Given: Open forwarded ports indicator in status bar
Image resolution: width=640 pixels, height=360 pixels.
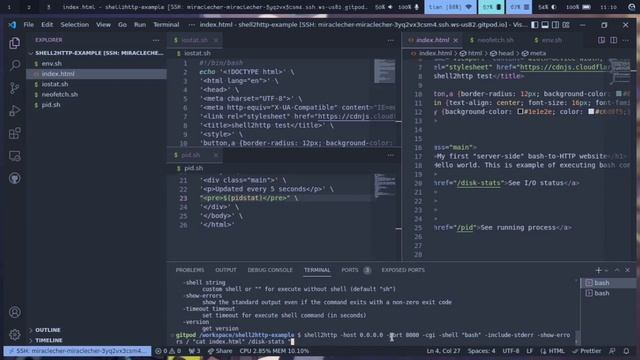Looking at the screenshot, I should point(194,351).
